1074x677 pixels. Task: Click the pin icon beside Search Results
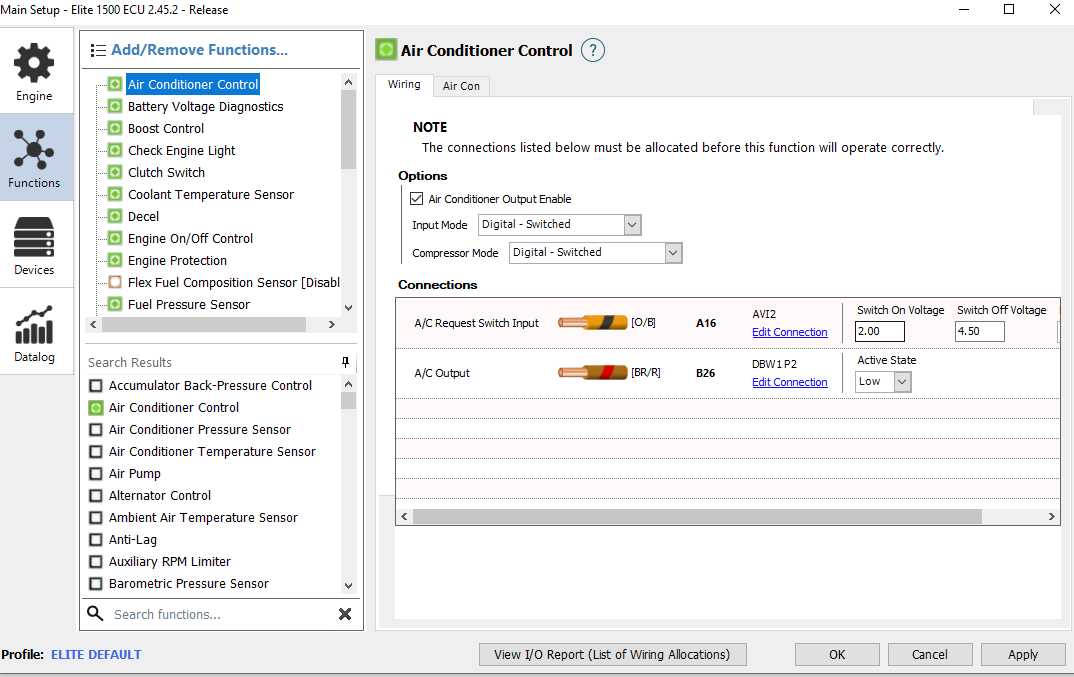pos(346,362)
